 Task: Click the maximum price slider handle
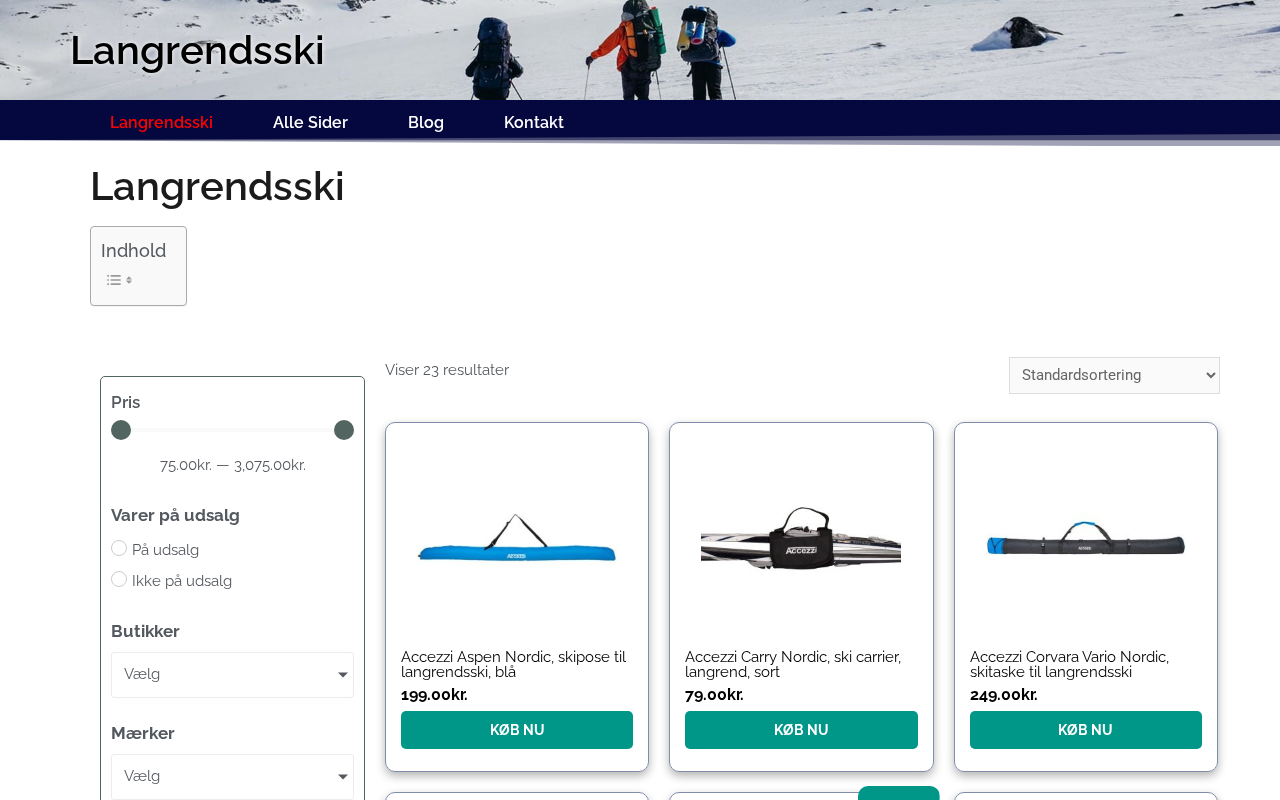pyautogui.click(x=344, y=430)
